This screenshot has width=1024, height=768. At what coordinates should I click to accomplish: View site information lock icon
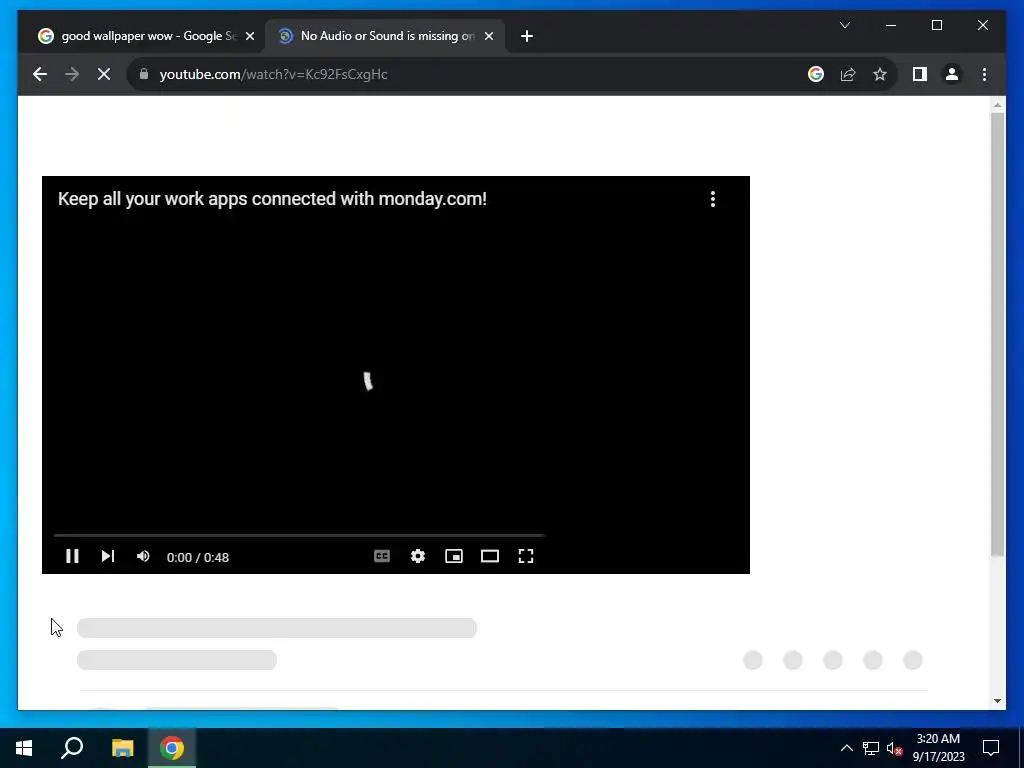[144, 74]
